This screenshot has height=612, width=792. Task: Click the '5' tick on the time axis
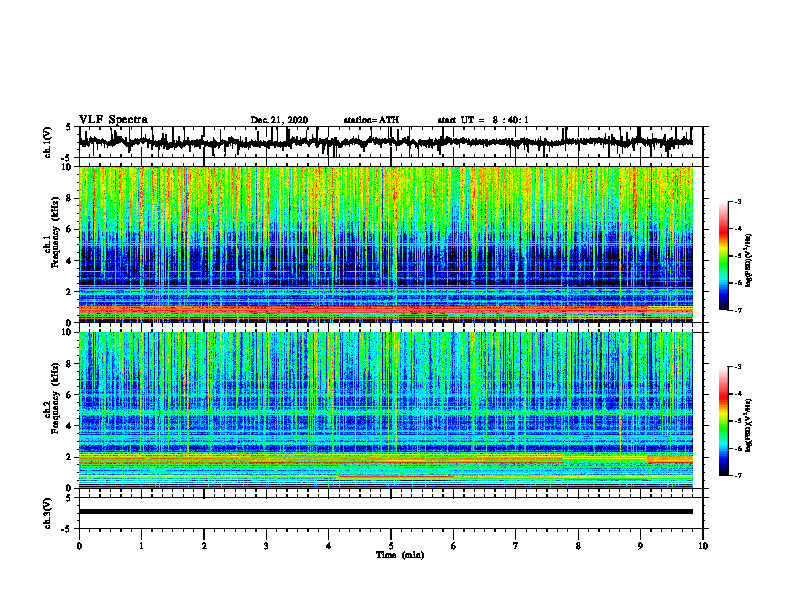tap(391, 546)
